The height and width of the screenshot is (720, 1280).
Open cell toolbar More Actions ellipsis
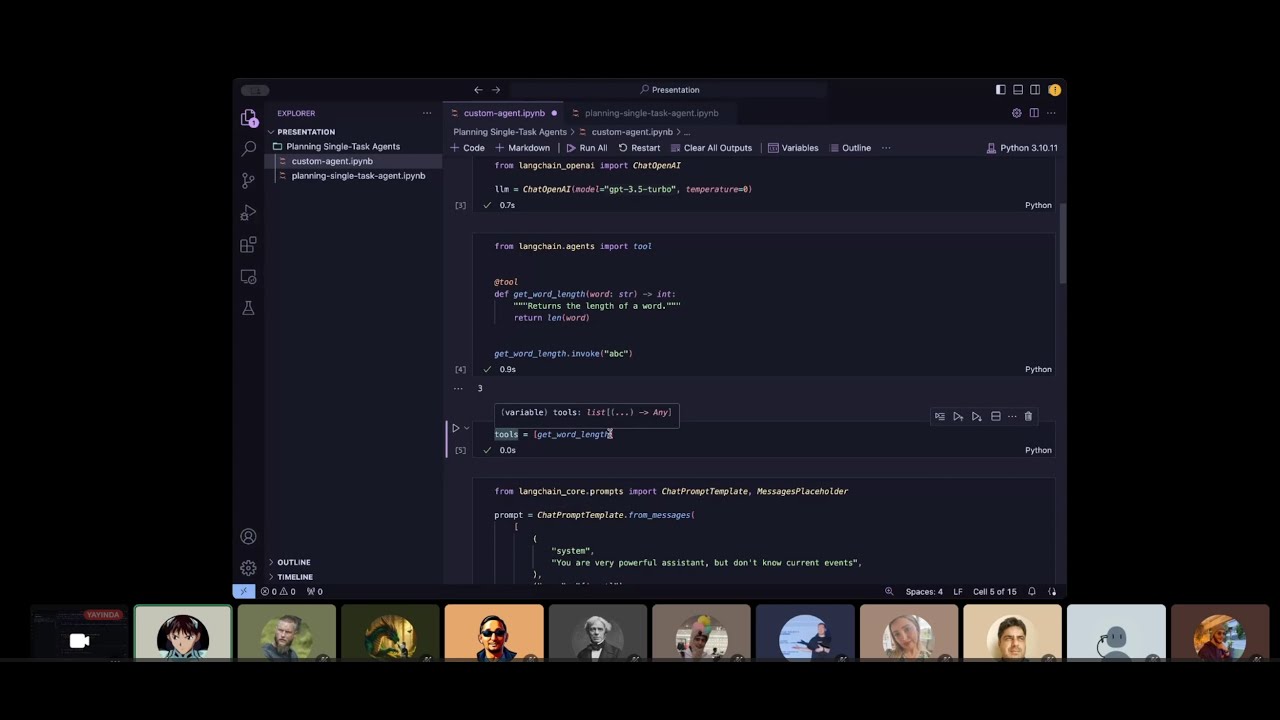click(x=1012, y=416)
